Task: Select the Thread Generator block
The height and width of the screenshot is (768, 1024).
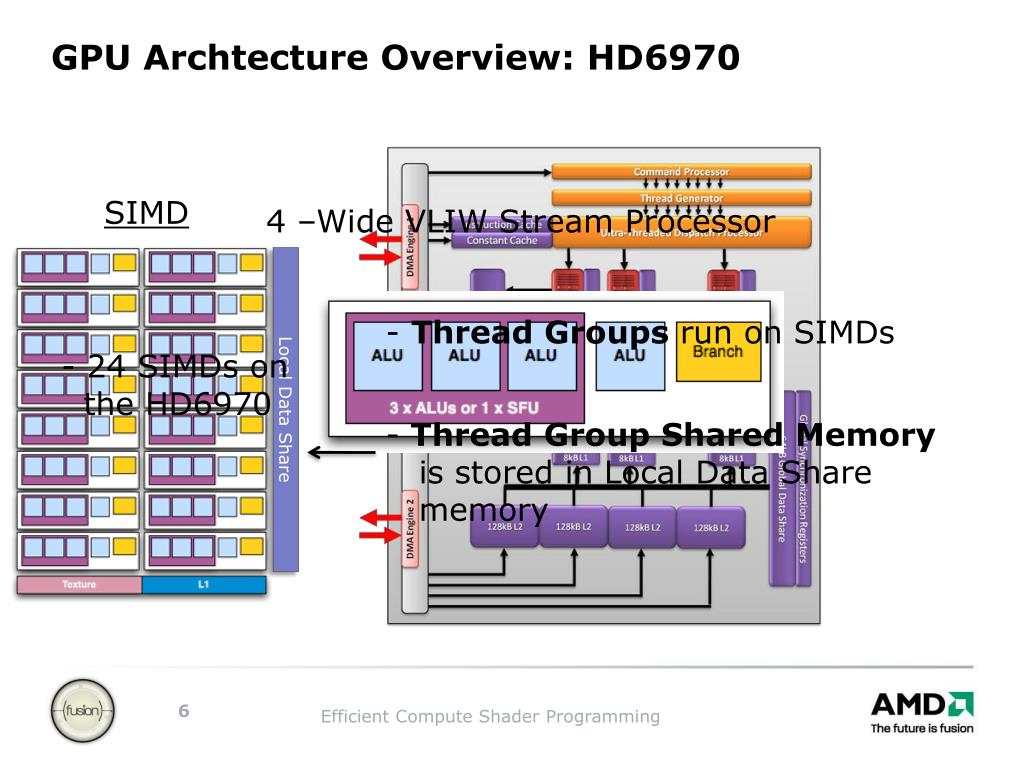Action: click(x=681, y=197)
